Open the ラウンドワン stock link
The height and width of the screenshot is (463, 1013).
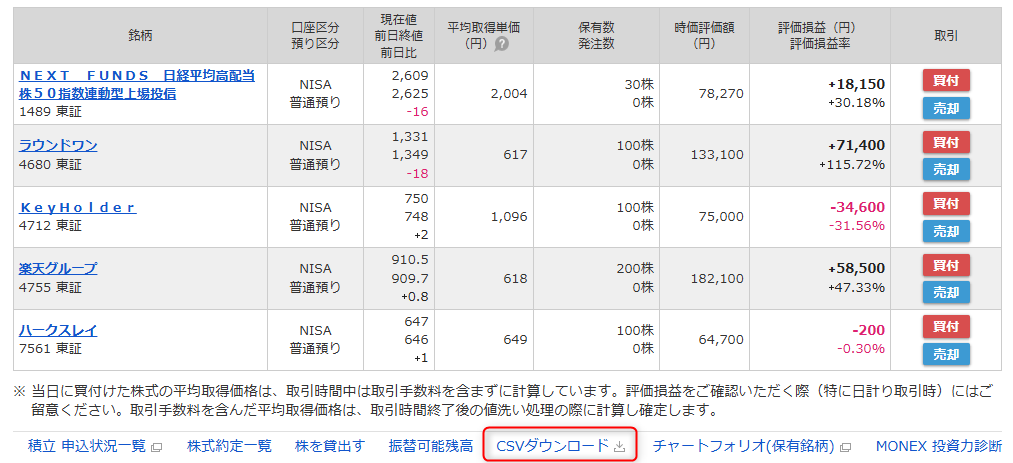tap(58, 145)
